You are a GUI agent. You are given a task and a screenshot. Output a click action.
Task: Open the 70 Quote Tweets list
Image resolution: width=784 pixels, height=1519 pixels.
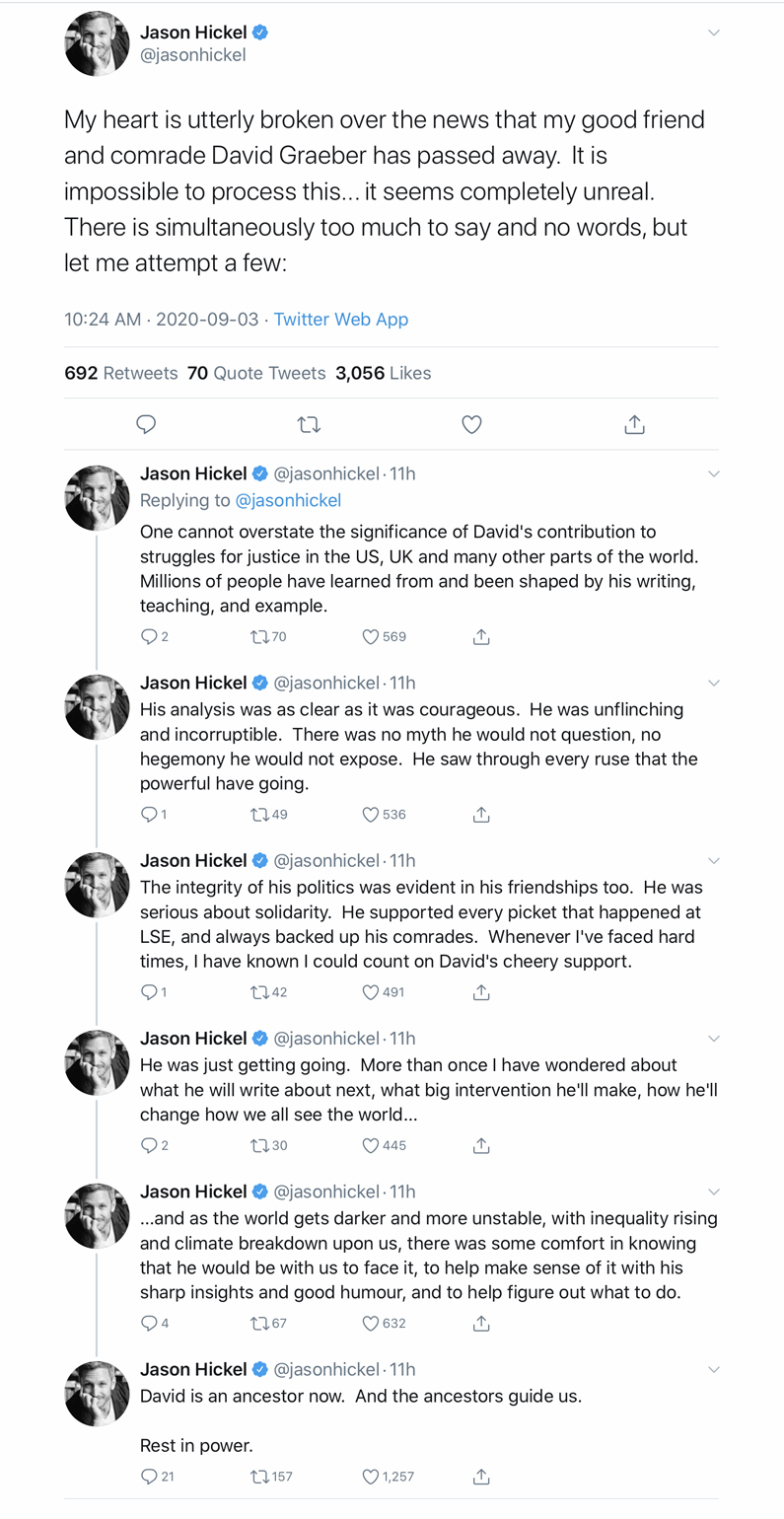tap(256, 373)
